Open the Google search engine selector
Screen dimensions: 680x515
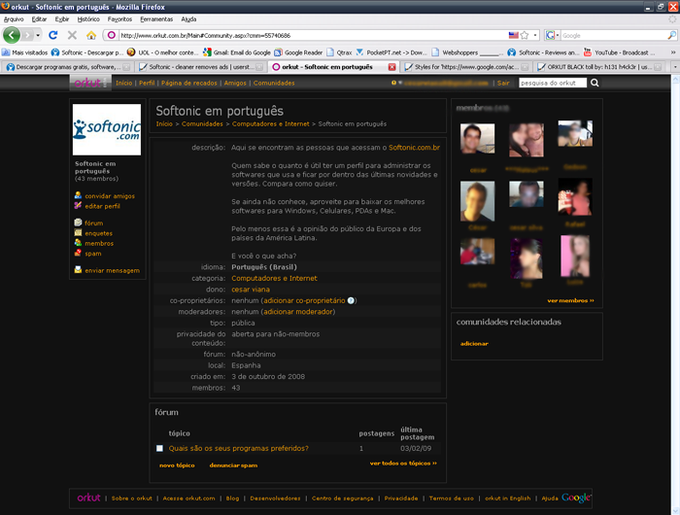click(552, 35)
